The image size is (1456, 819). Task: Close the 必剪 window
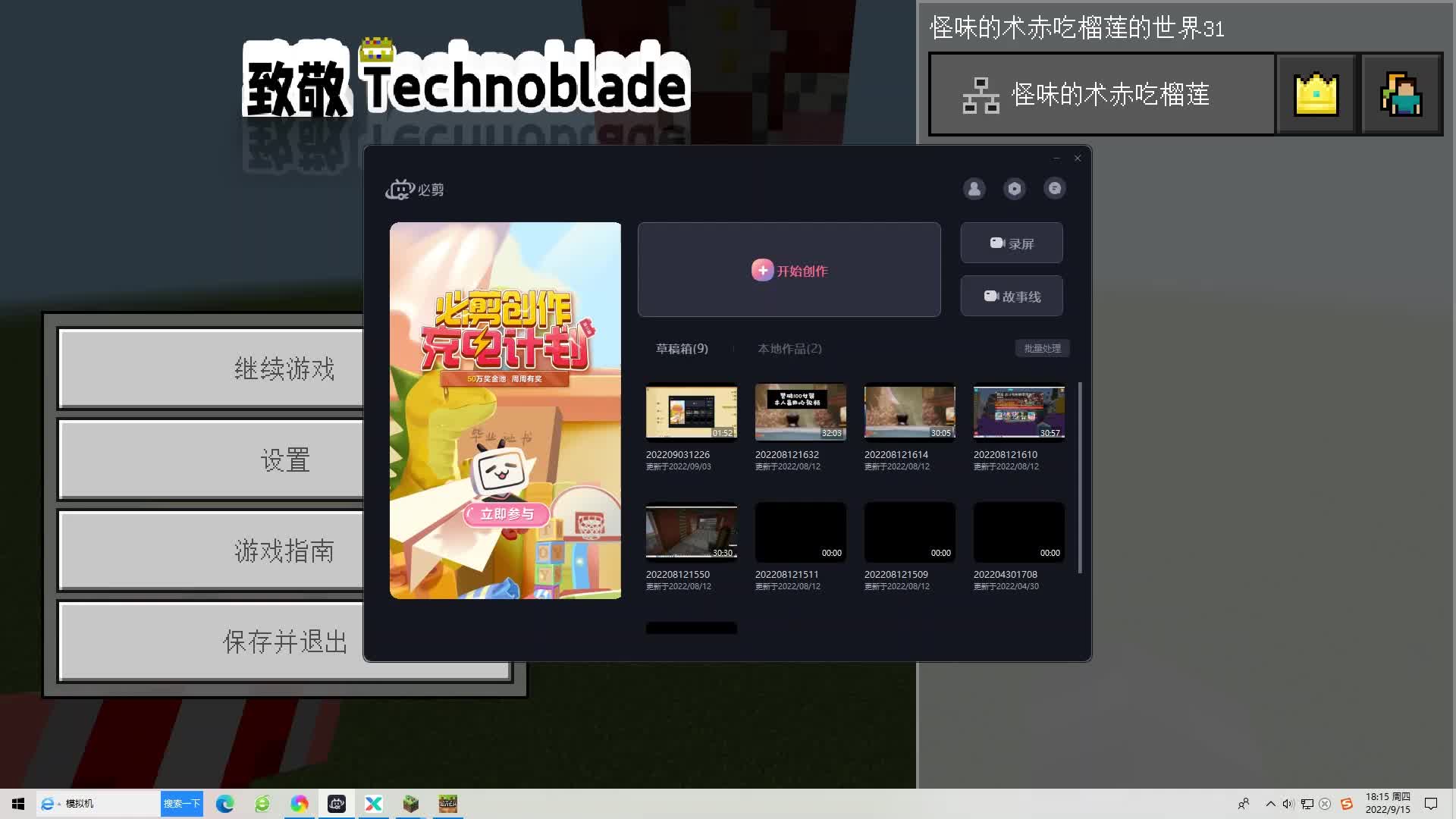[1078, 158]
